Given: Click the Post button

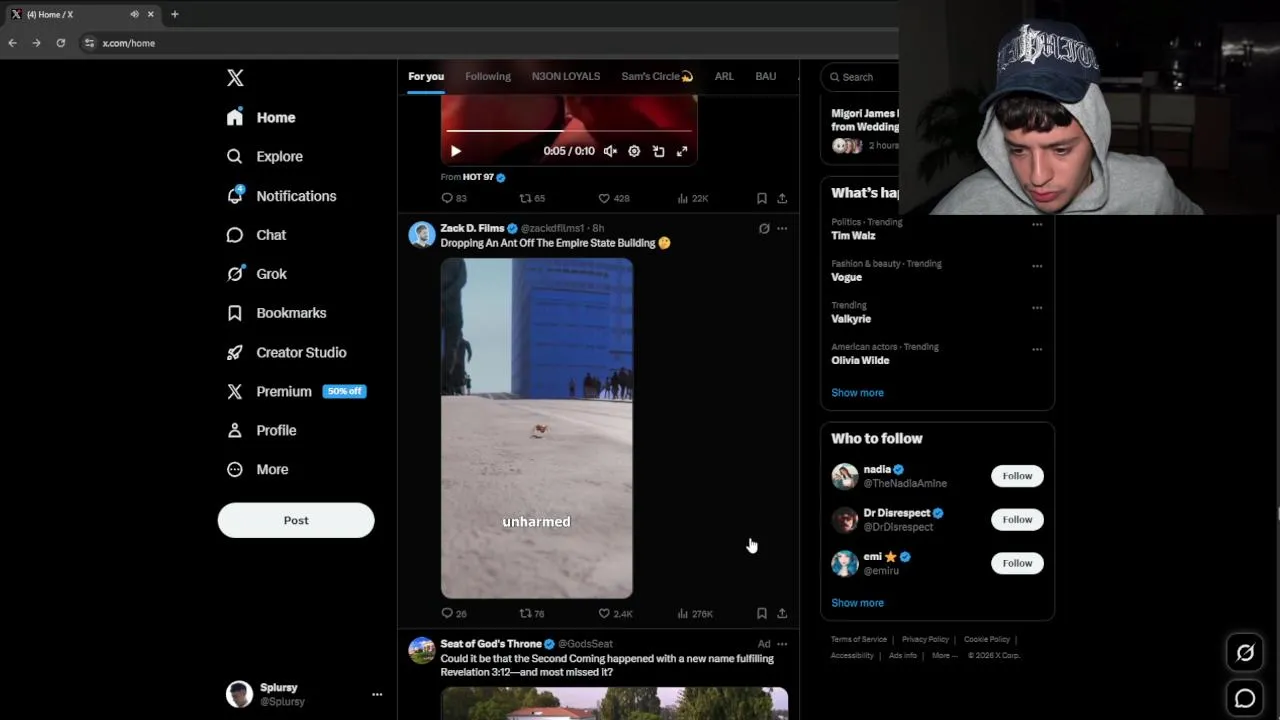Looking at the screenshot, I should [x=296, y=520].
